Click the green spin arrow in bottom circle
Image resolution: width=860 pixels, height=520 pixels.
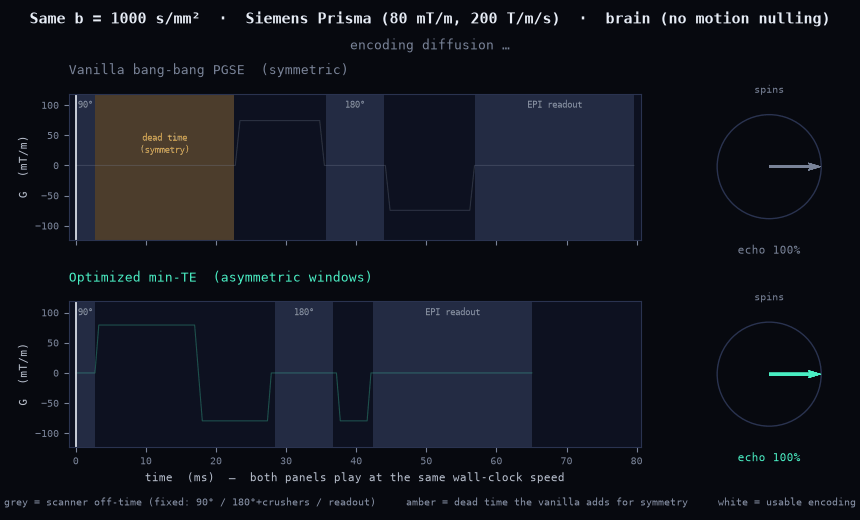[x=795, y=374]
